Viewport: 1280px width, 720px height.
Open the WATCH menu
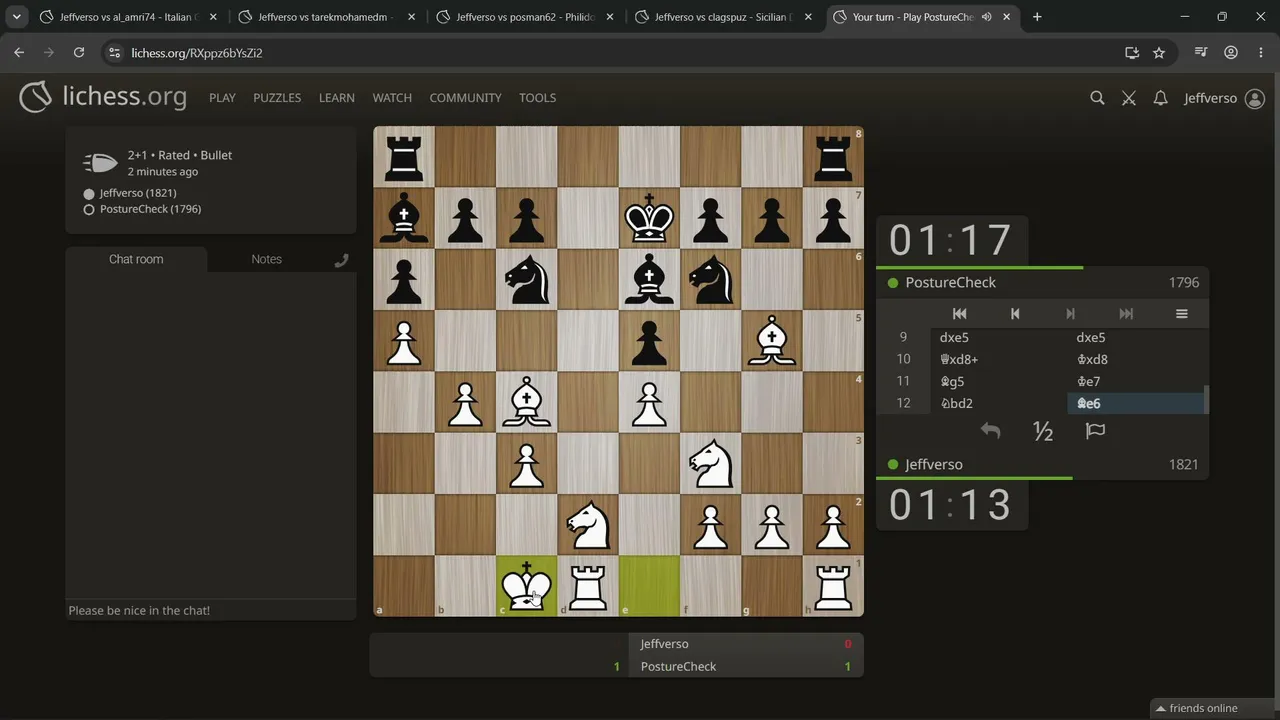point(392,98)
